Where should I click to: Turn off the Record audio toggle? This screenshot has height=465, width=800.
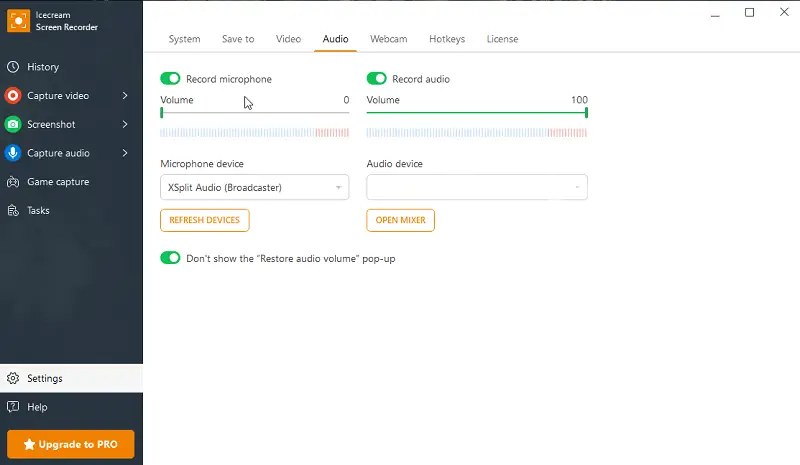coord(377,79)
